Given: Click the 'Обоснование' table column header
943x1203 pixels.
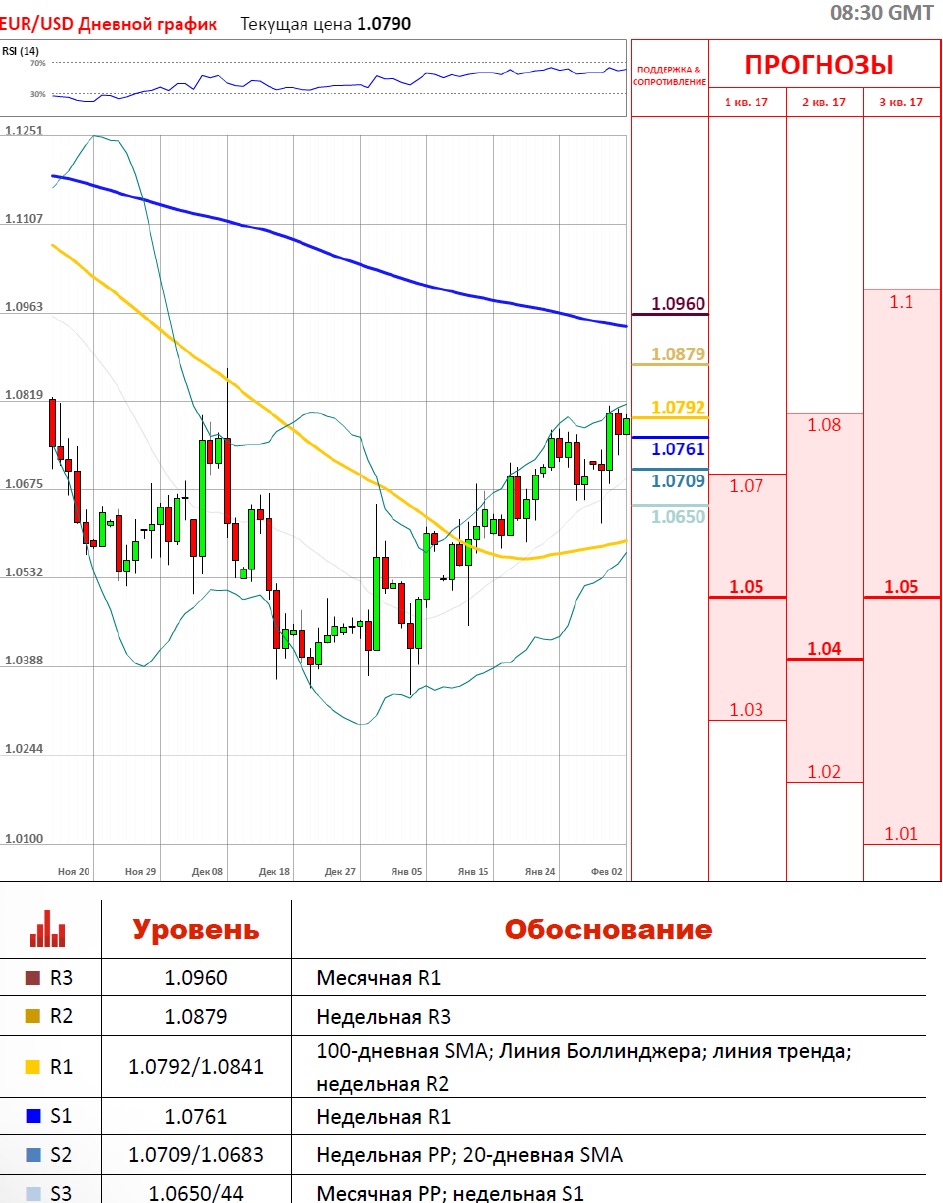Looking at the screenshot, I should point(608,929).
